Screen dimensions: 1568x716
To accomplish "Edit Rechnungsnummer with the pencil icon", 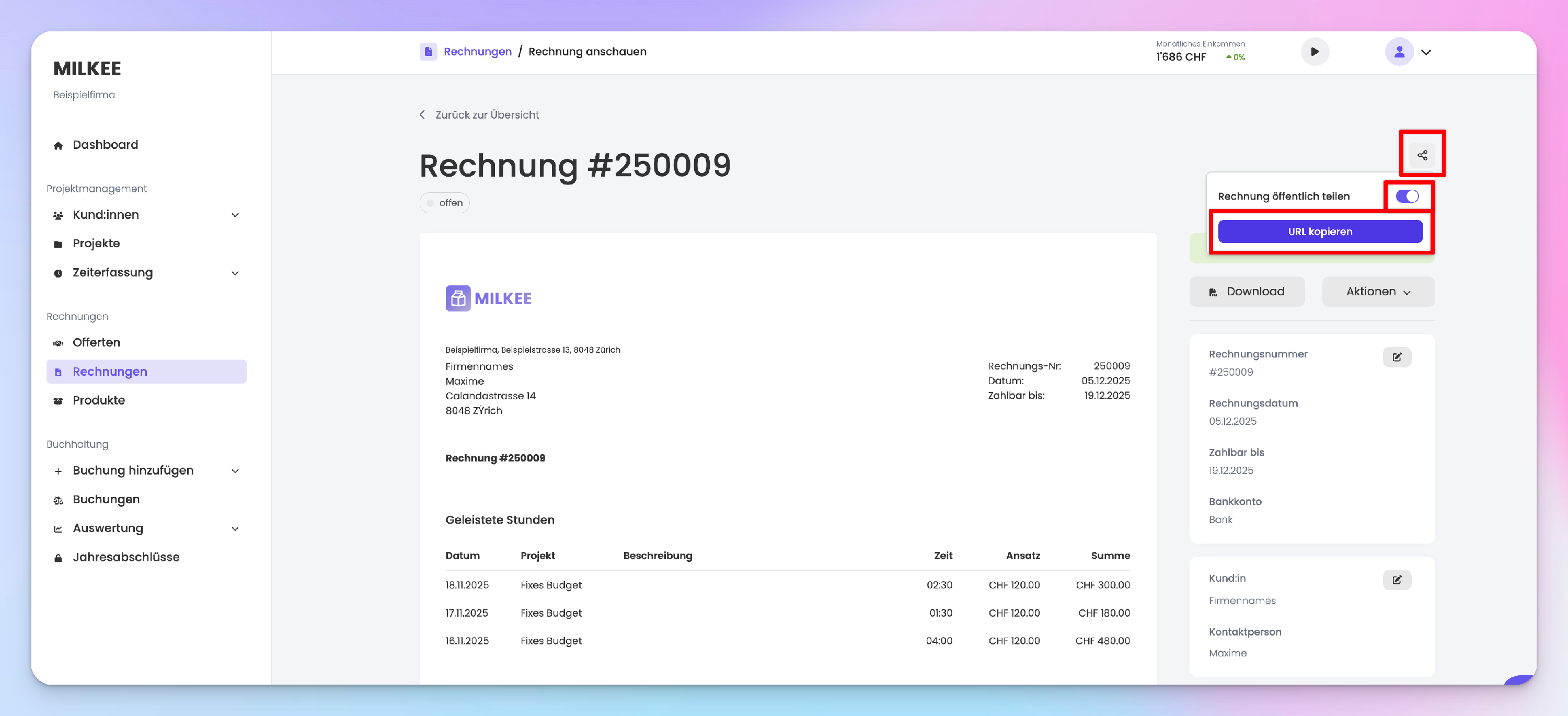I will pos(1397,357).
